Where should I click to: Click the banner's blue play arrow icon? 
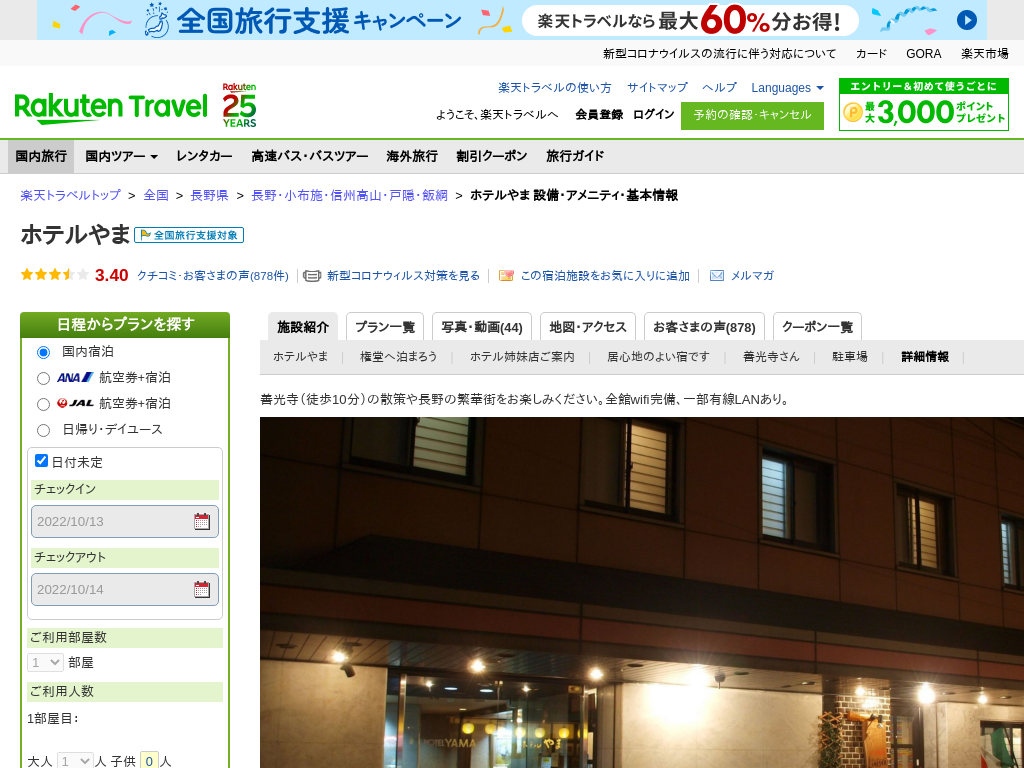point(967,20)
